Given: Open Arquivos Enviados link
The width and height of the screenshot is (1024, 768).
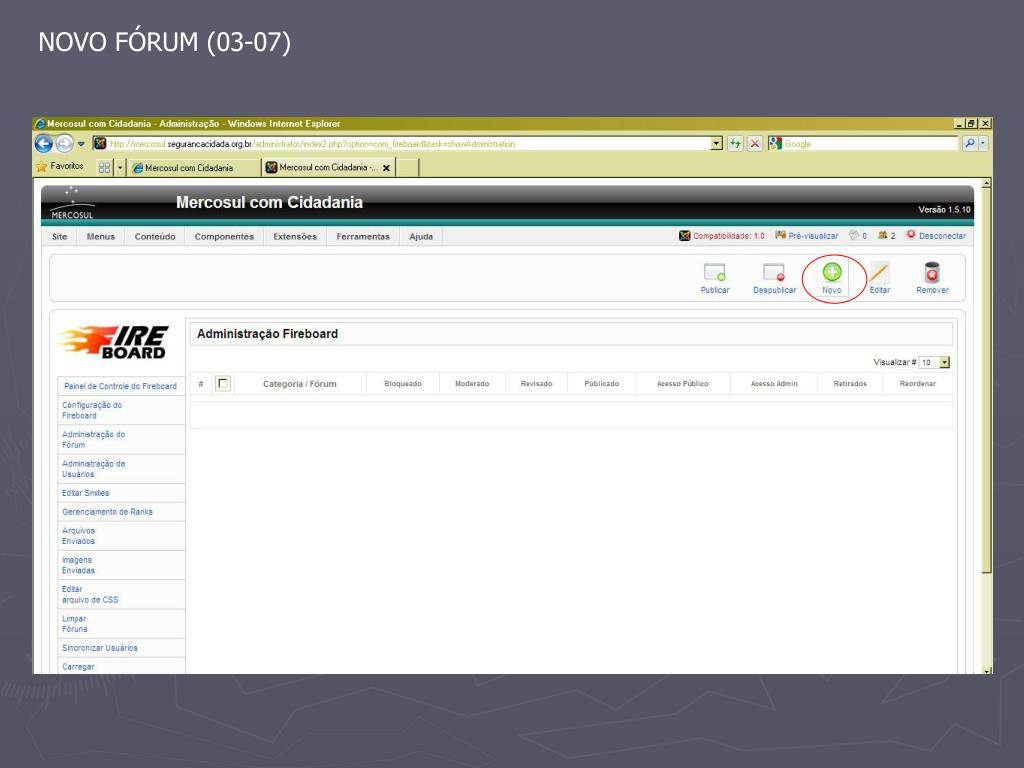Looking at the screenshot, I should (78, 536).
